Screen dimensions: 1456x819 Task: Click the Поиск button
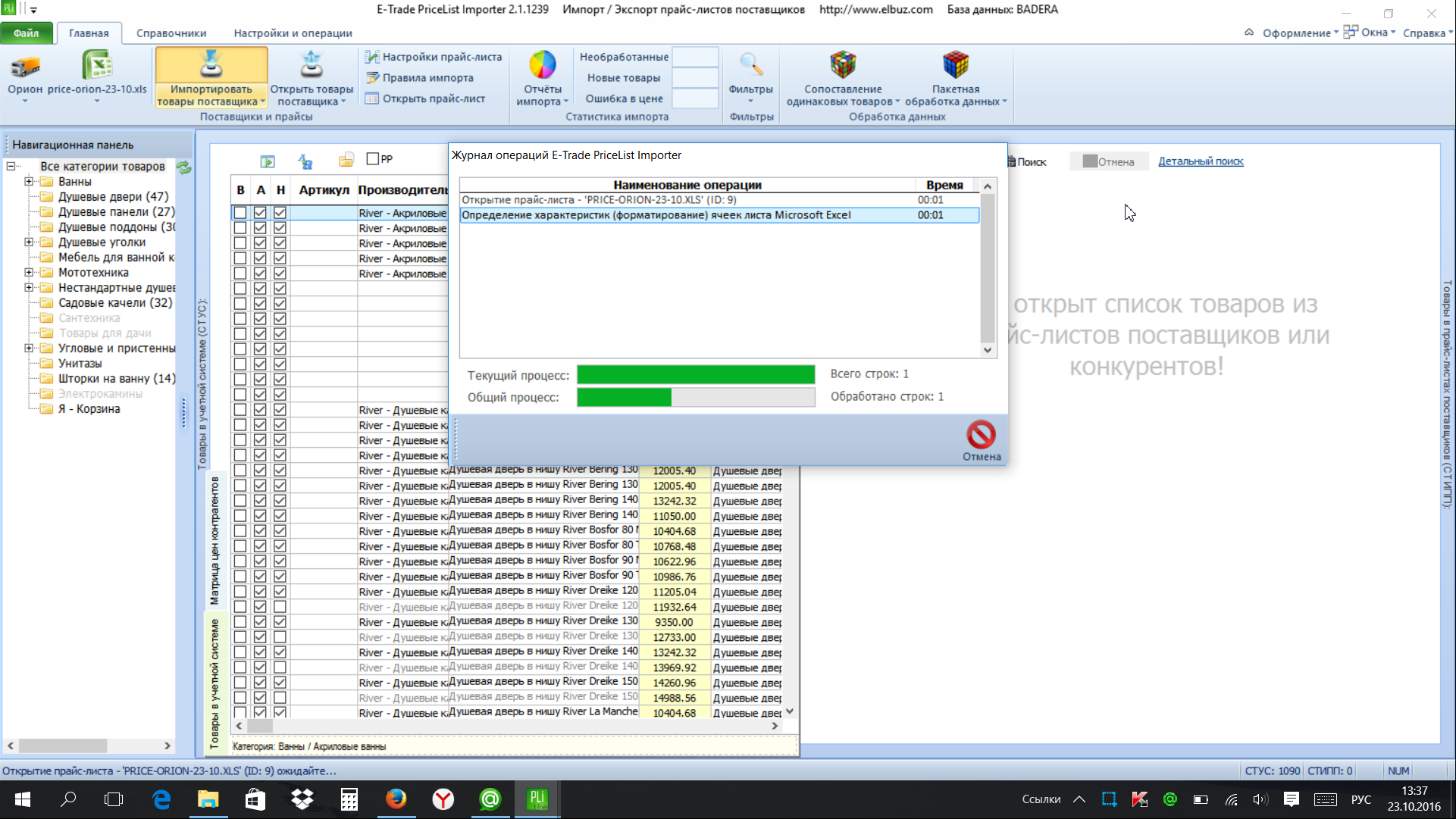(1027, 161)
